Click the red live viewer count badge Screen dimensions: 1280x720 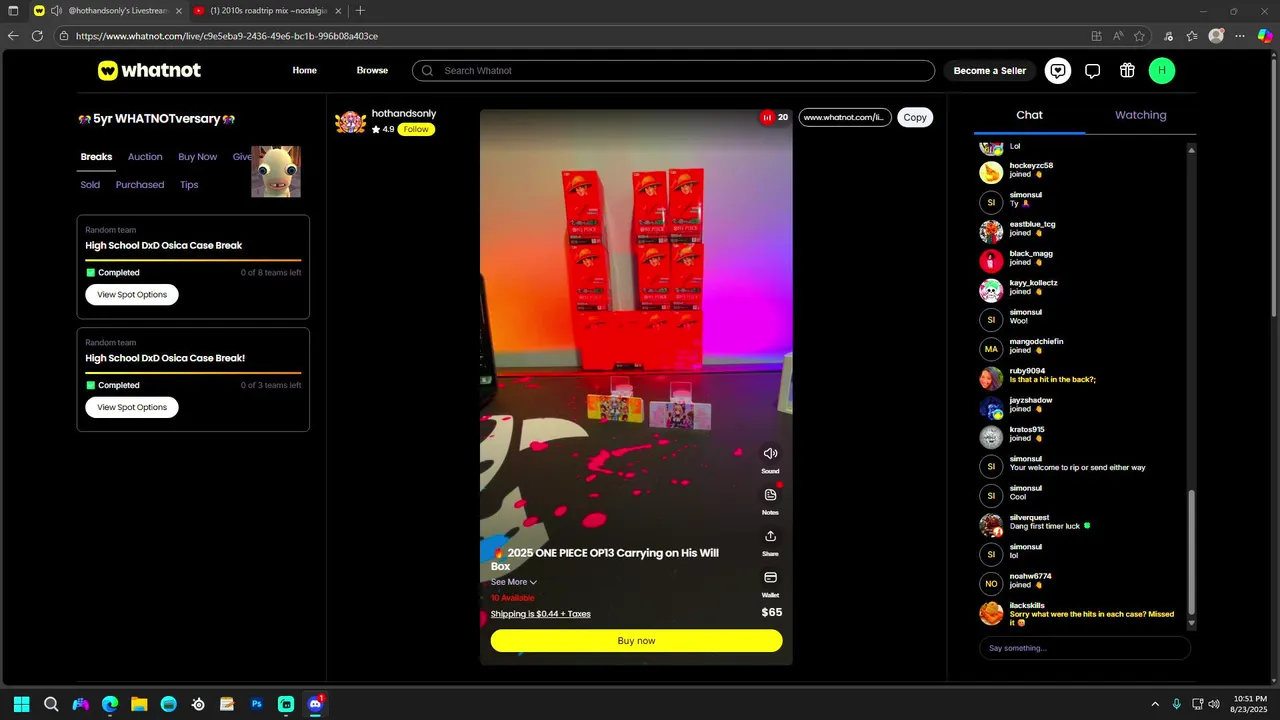pos(774,117)
